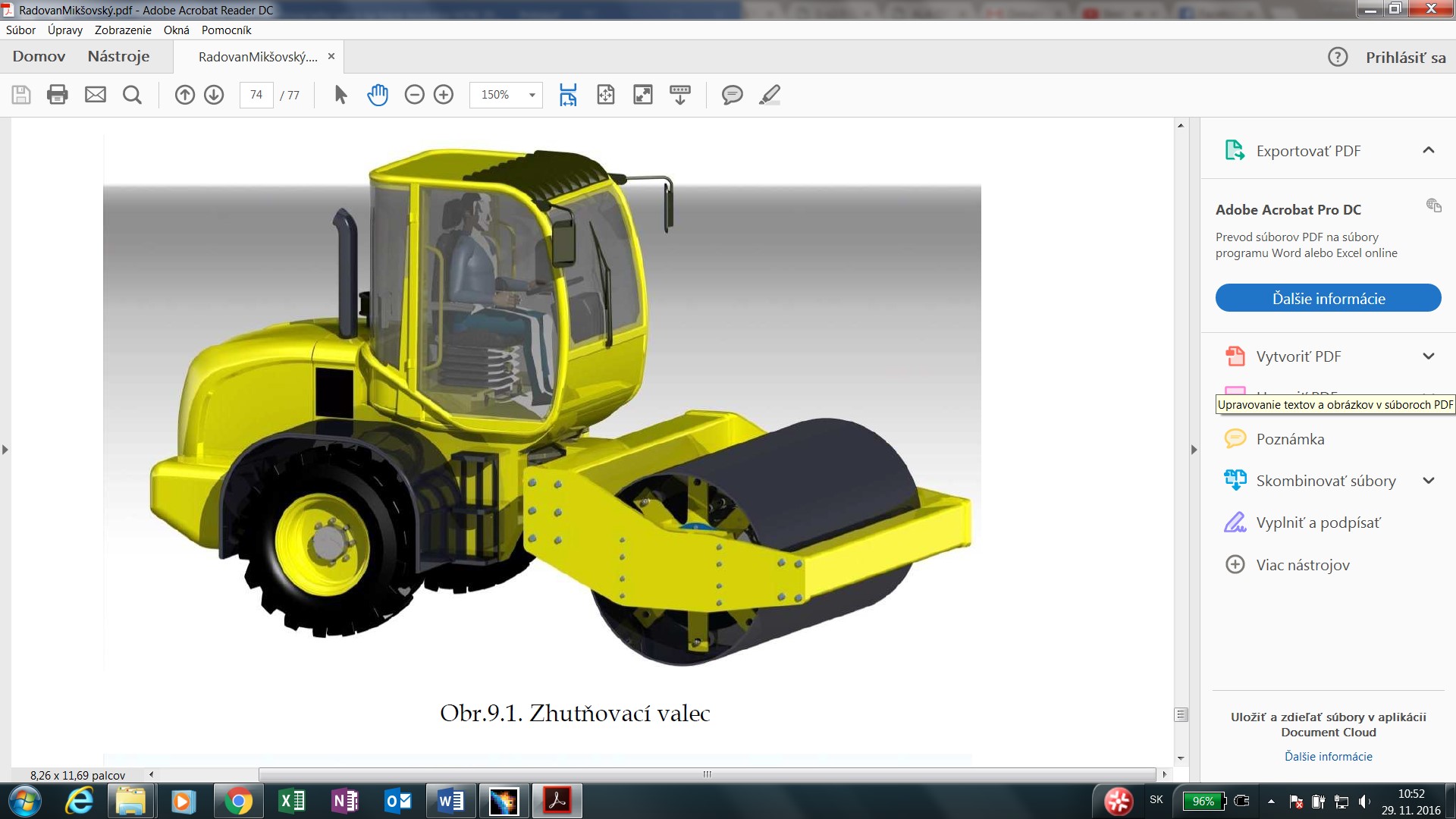The height and width of the screenshot is (819, 1456).
Task: Select the Hand pan tool
Action: pos(377,95)
